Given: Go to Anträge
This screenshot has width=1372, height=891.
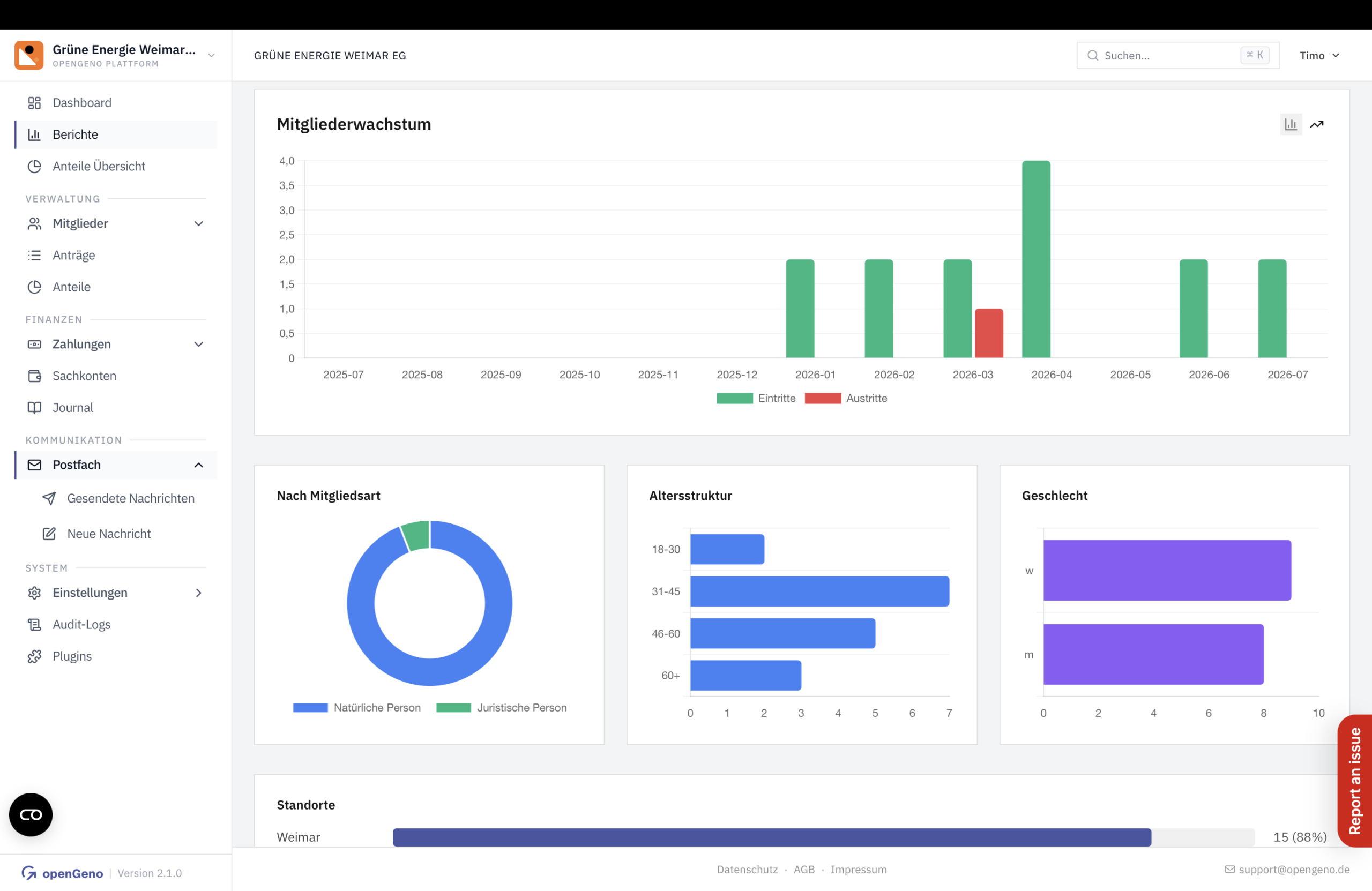Looking at the screenshot, I should [116, 254].
